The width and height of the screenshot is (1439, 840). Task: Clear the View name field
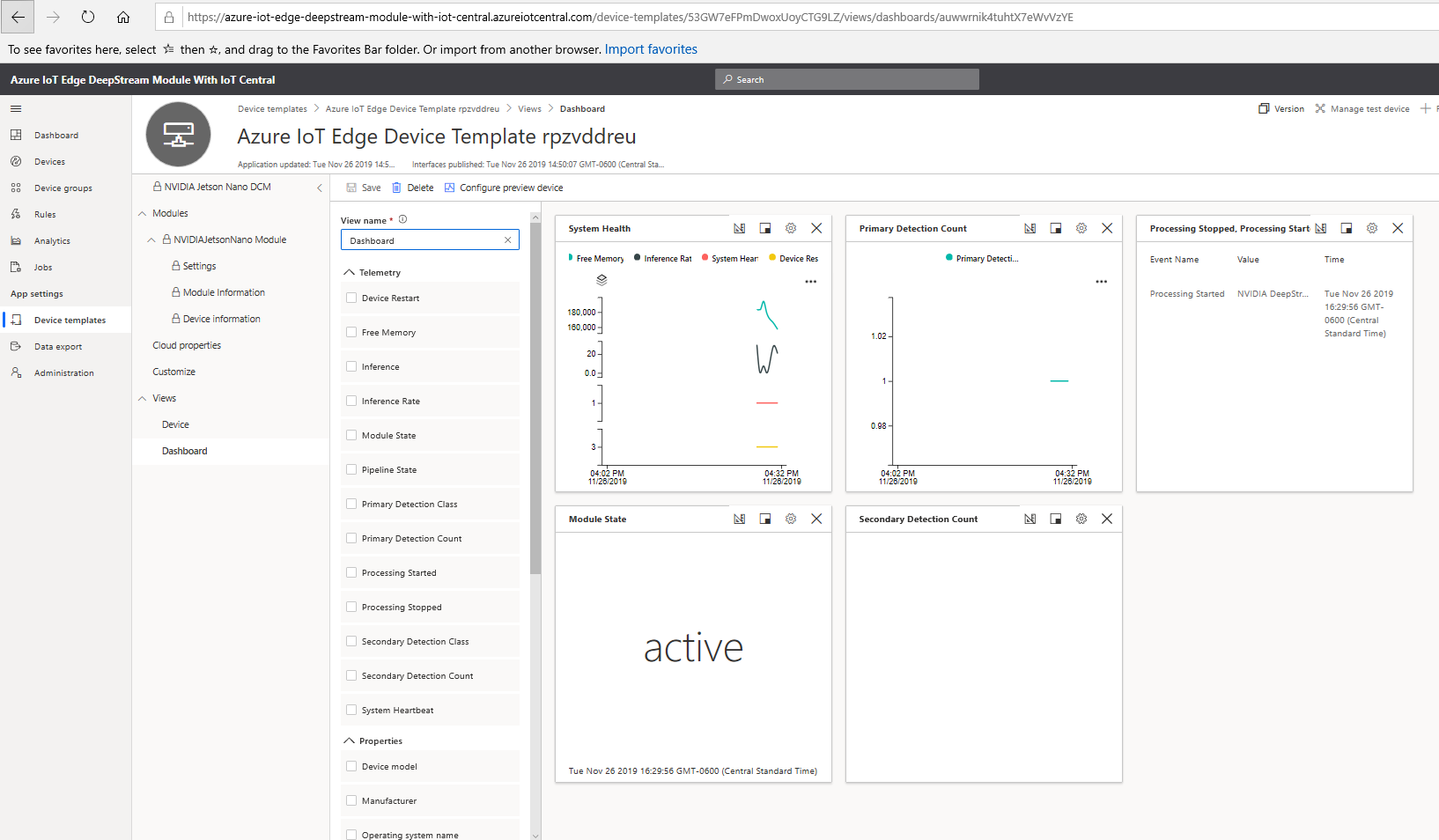[507, 240]
